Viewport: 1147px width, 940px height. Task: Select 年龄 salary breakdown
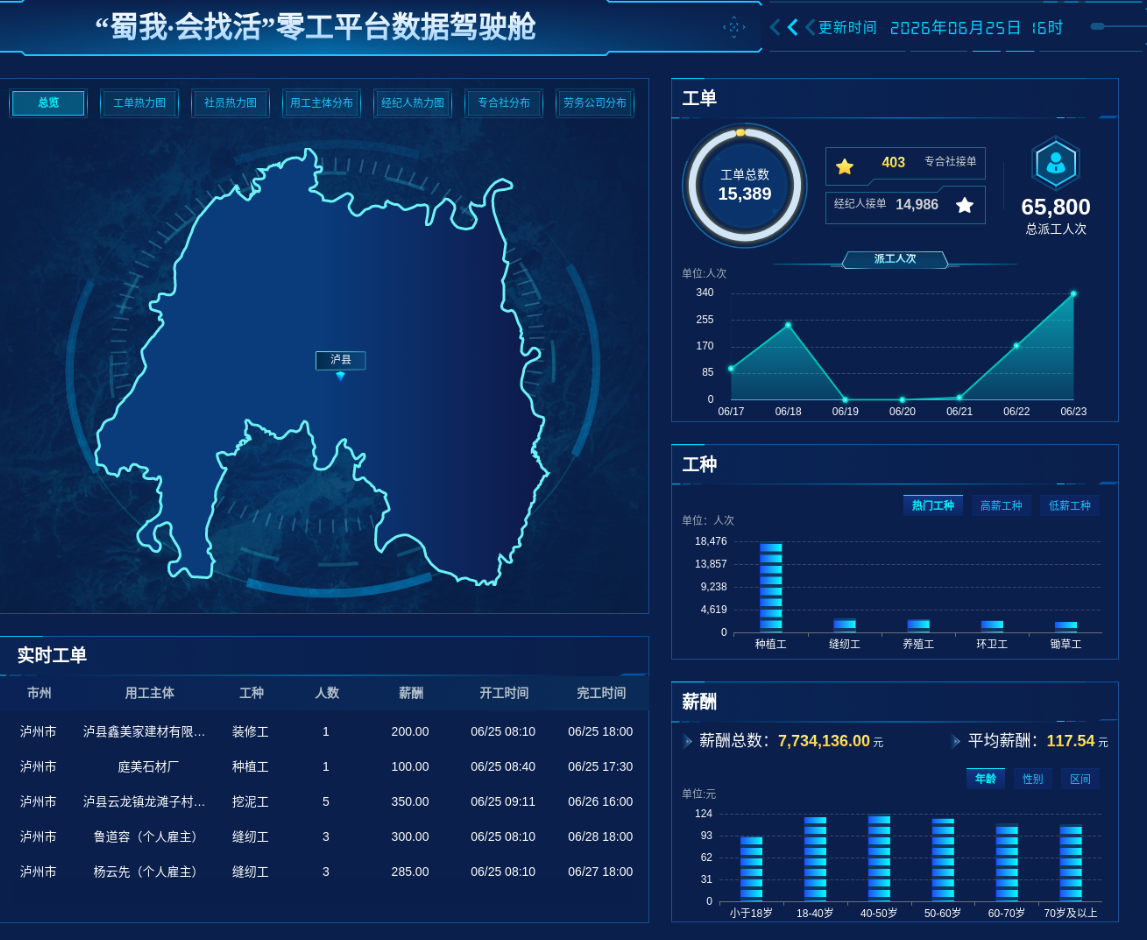tap(985, 778)
